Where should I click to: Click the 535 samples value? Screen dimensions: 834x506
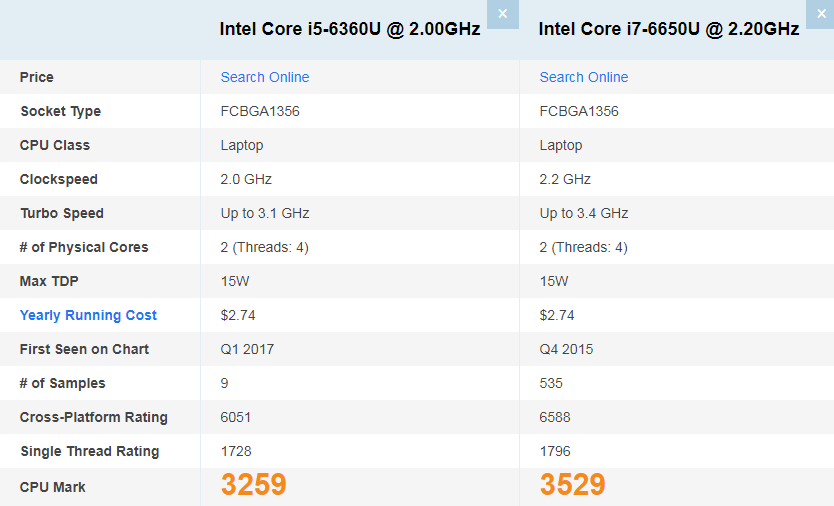pos(551,383)
